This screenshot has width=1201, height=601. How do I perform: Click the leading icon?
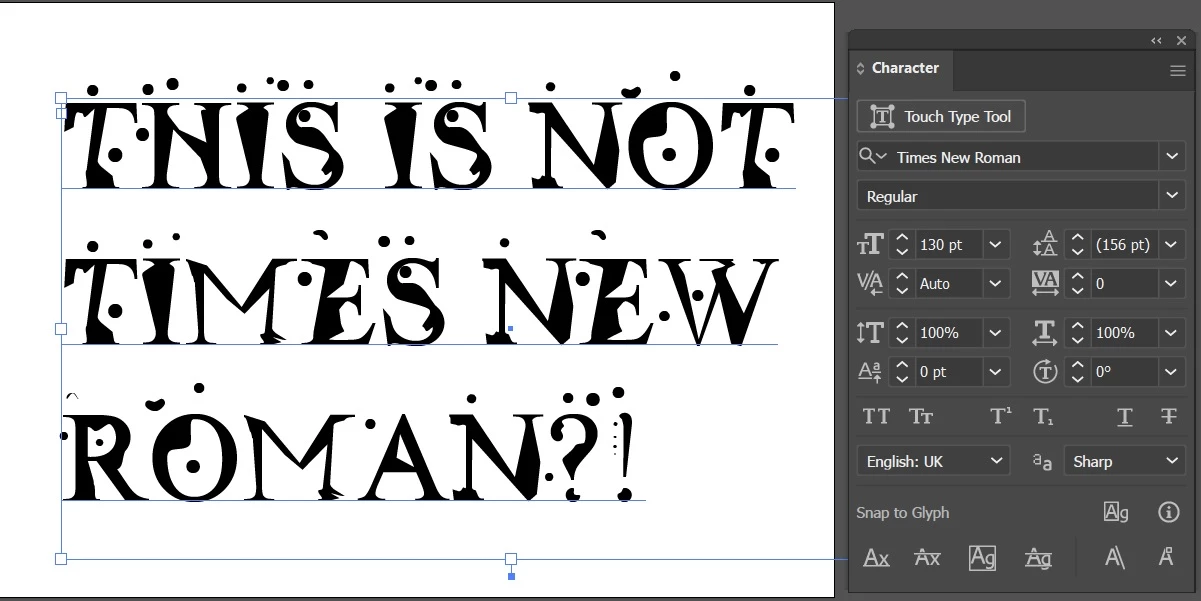coord(1045,244)
